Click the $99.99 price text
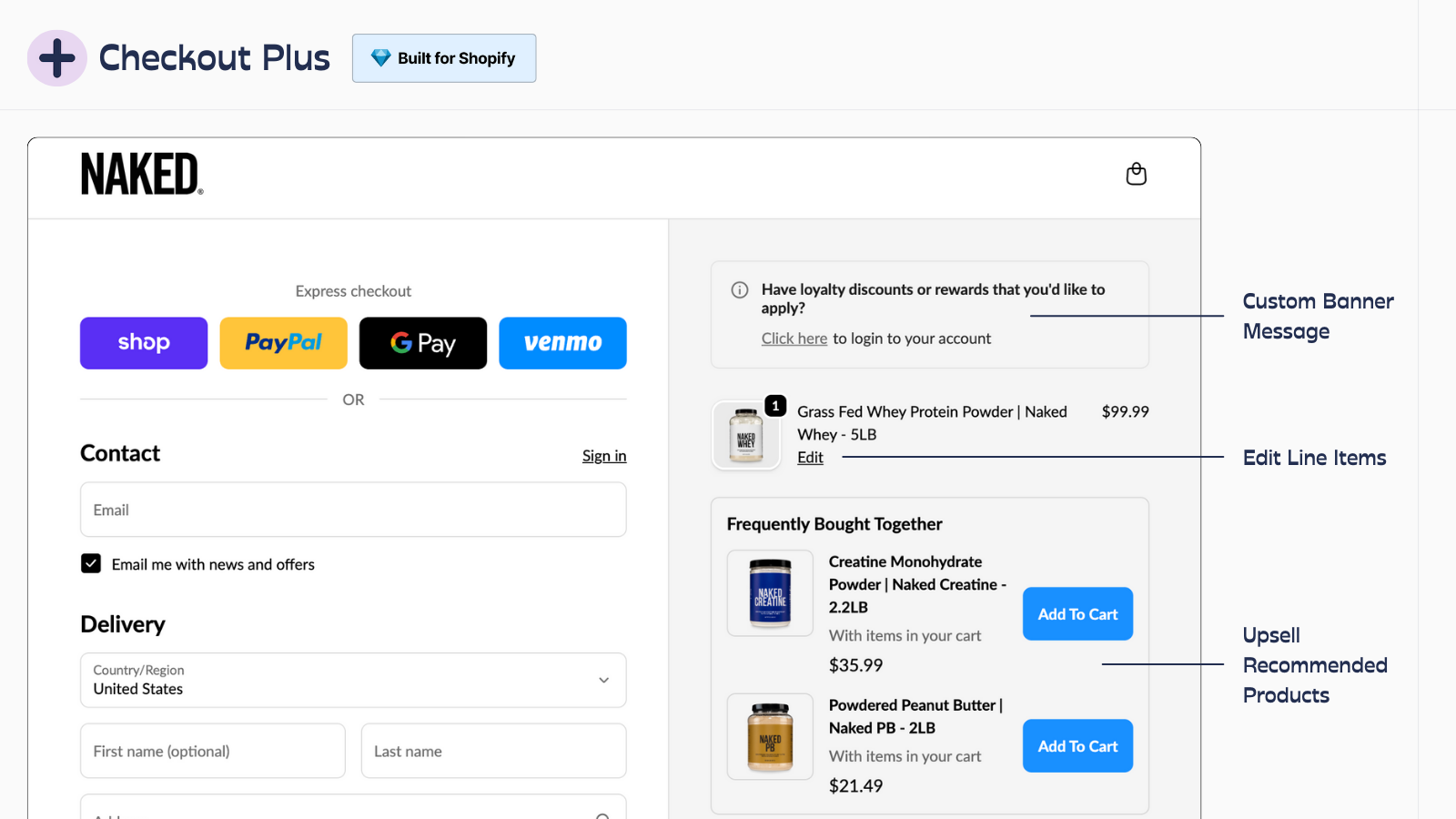This screenshot has height=819, width=1456. point(1125,411)
